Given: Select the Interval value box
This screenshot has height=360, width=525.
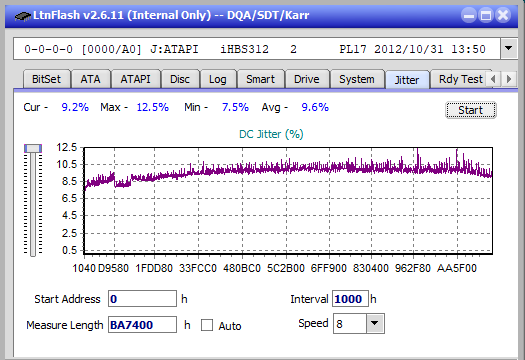Looking at the screenshot, I should (x=350, y=299).
